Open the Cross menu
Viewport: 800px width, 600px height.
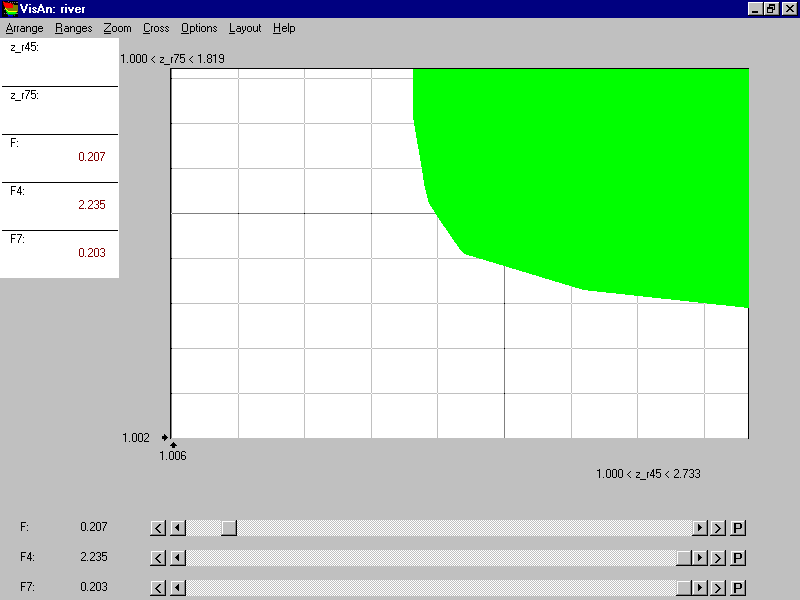pyautogui.click(x=156, y=28)
